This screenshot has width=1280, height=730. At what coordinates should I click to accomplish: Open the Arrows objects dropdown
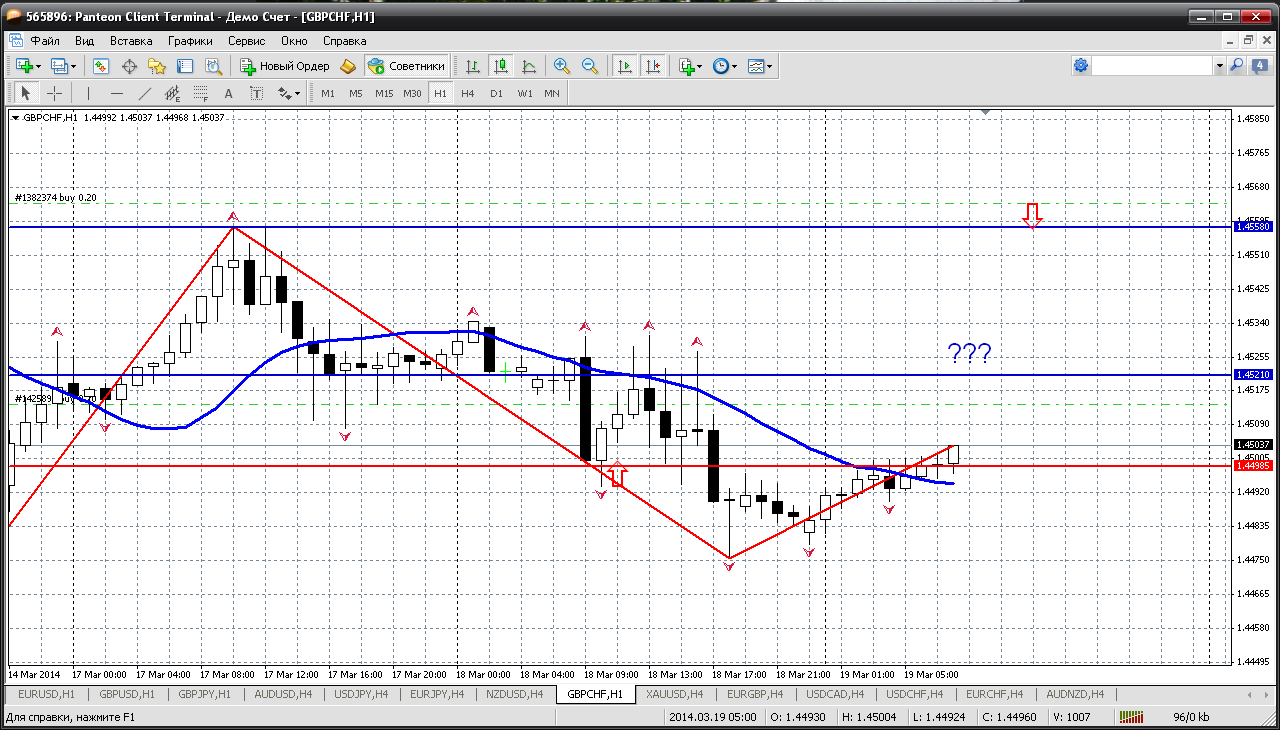289,93
